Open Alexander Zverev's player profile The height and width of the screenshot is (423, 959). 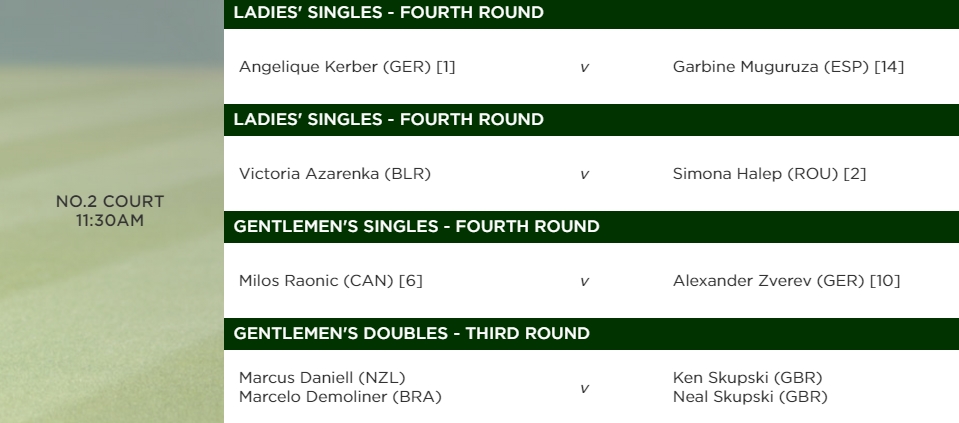tap(786, 281)
